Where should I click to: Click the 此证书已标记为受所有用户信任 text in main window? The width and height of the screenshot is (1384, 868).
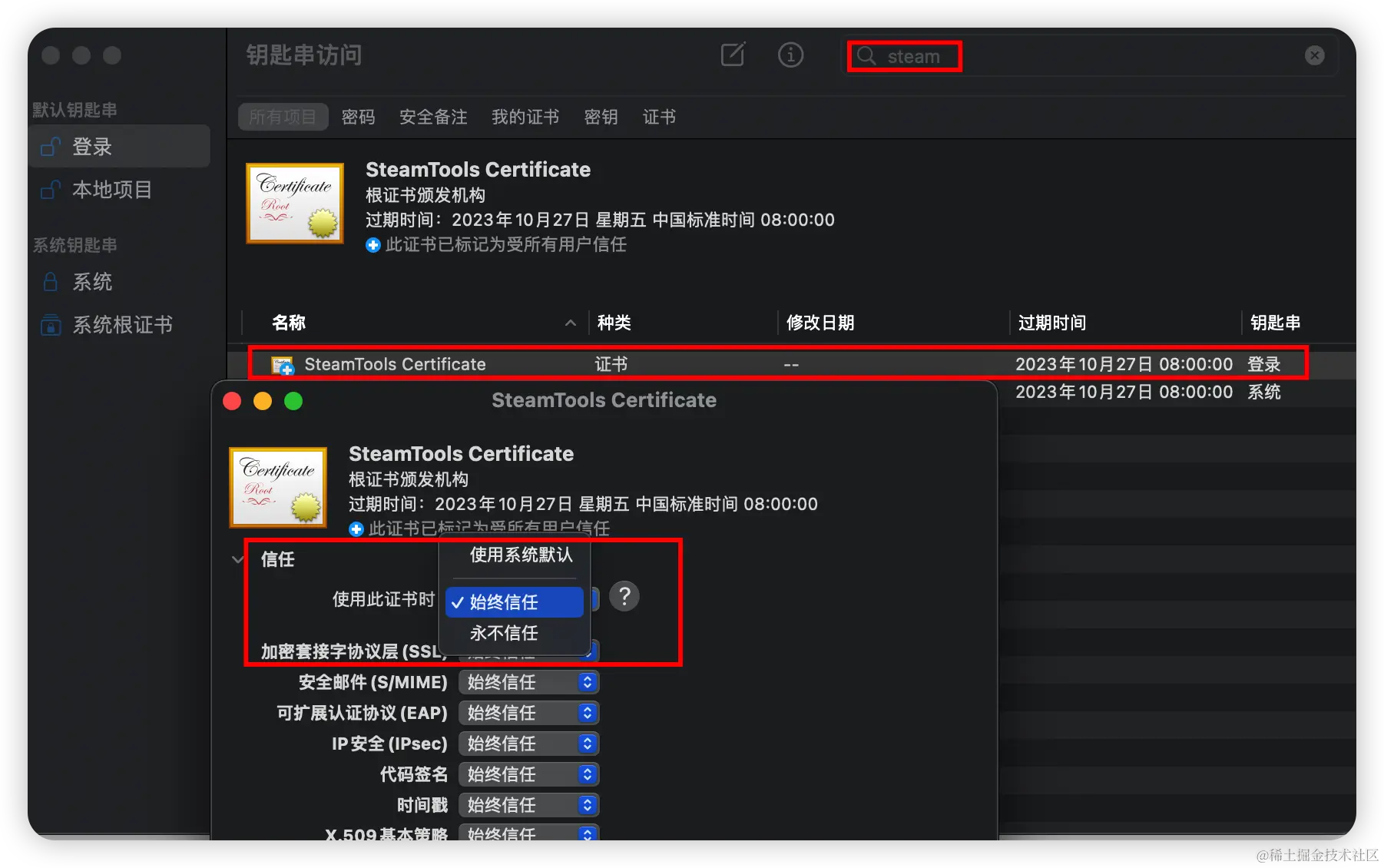pos(506,245)
